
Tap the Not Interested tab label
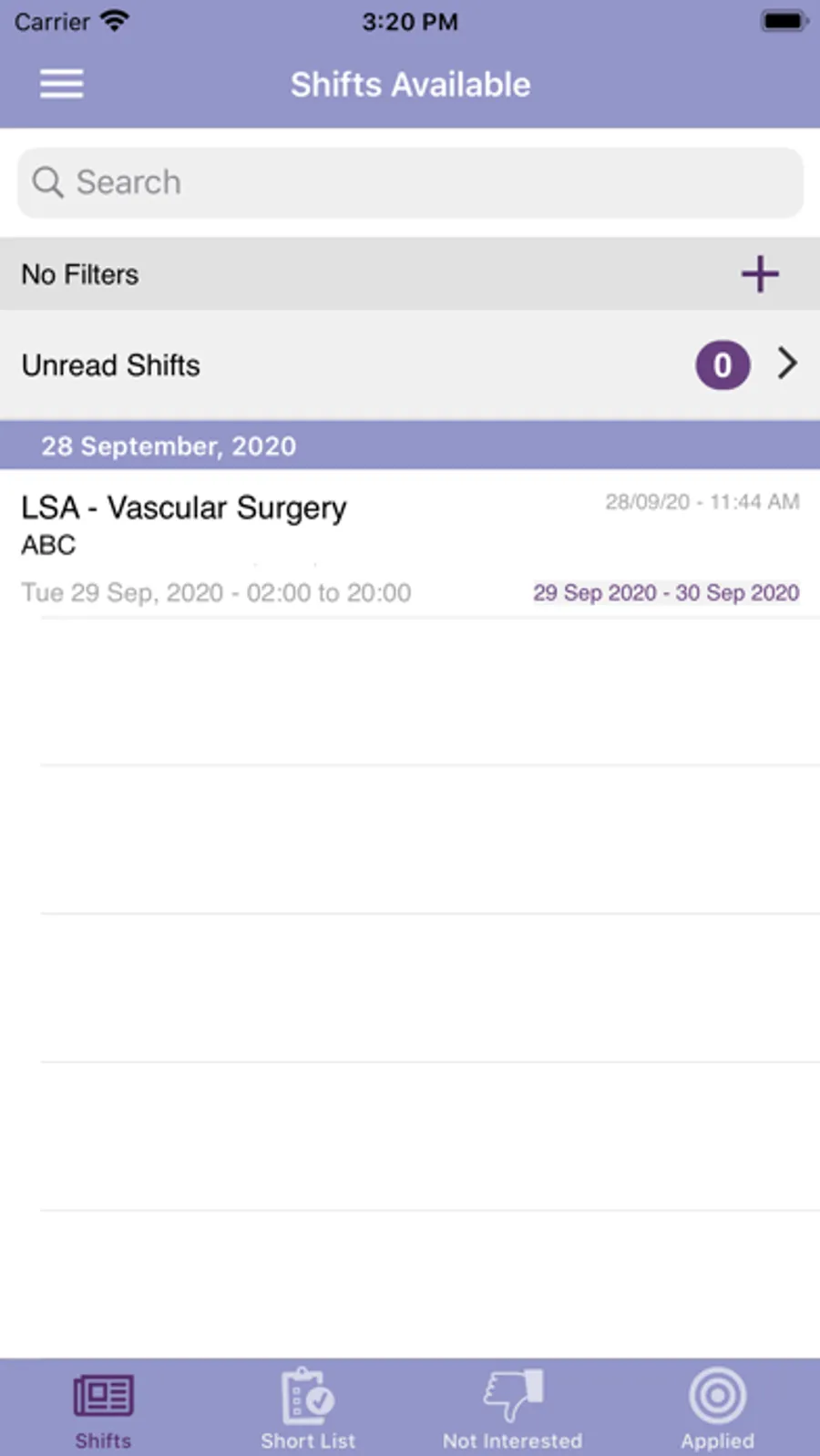[x=512, y=1441]
